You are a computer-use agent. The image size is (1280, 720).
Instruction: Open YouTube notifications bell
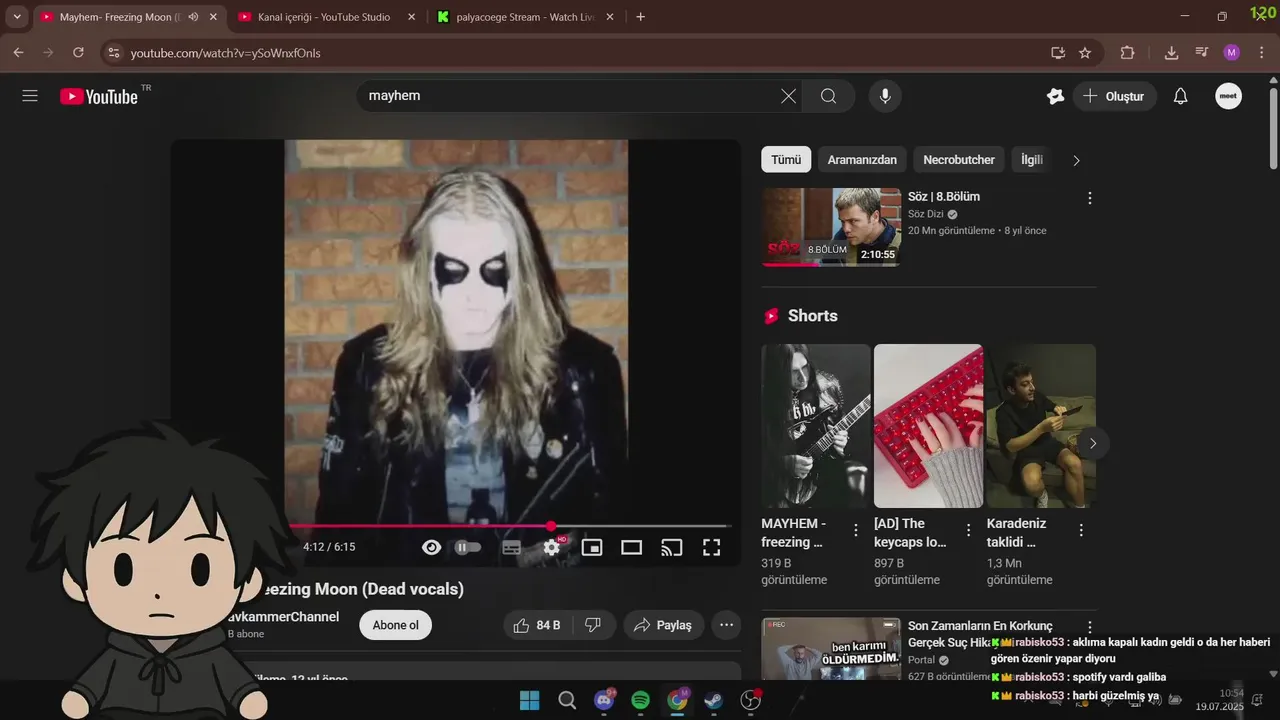click(x=1180, y=96)
